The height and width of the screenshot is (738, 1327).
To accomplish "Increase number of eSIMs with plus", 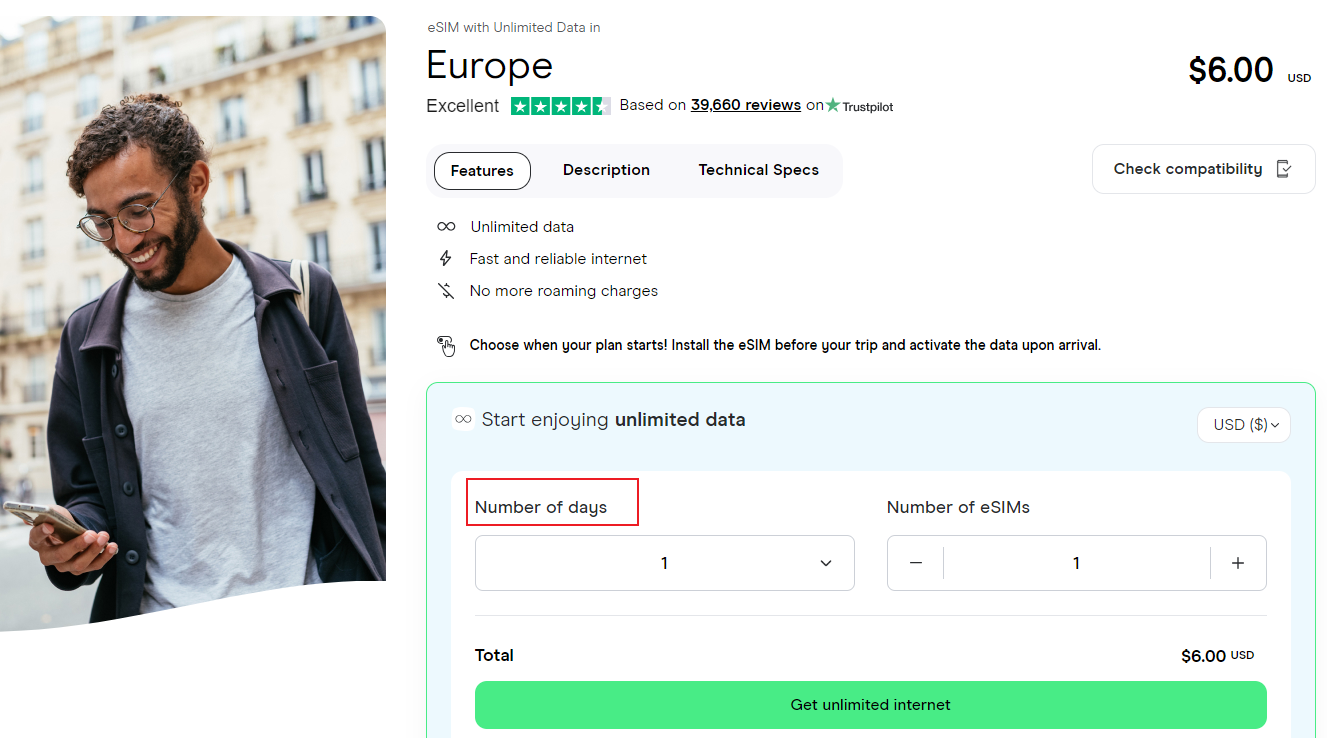I will (1238, 563).
